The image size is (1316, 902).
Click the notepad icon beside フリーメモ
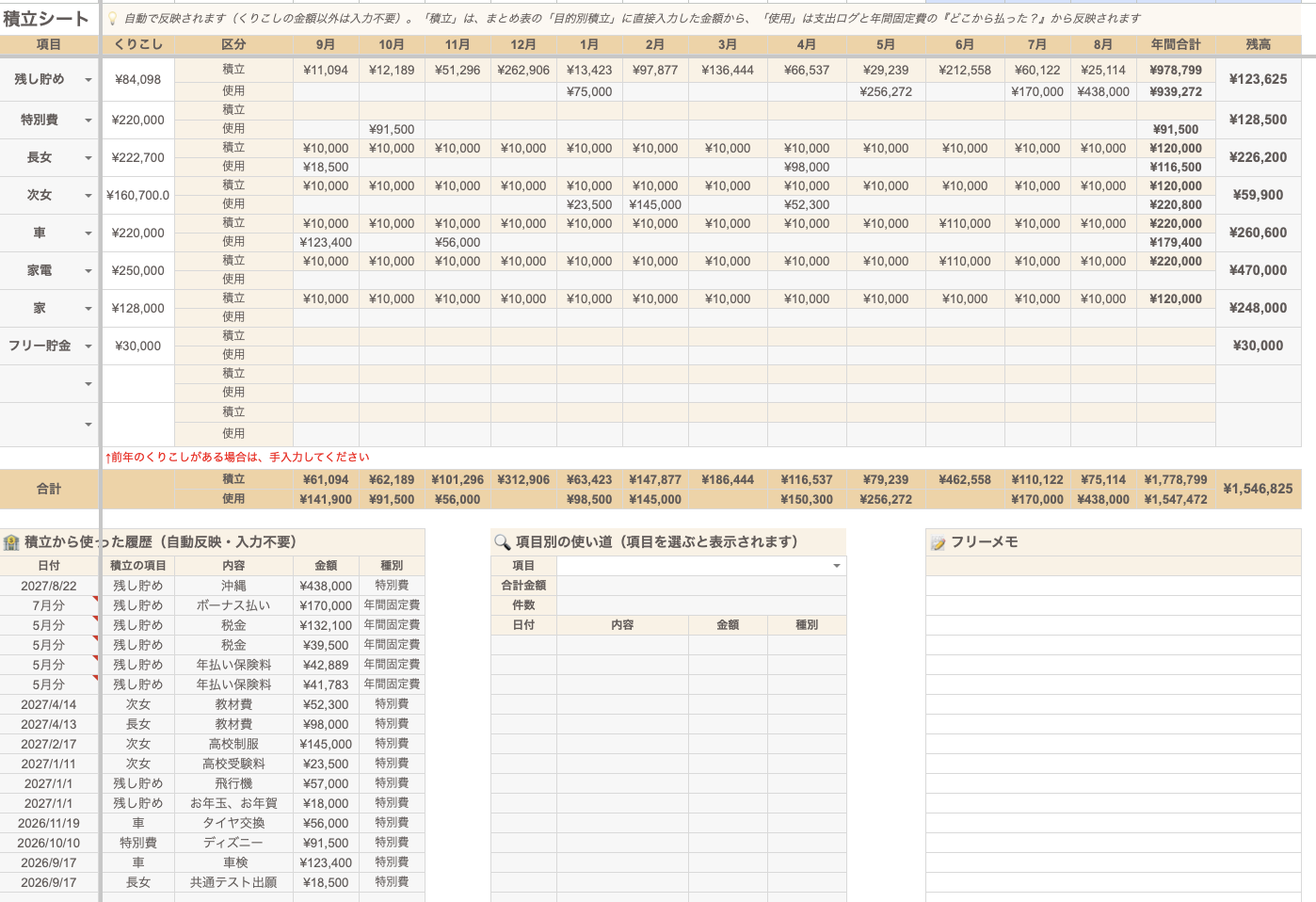[x=938, y=542]
